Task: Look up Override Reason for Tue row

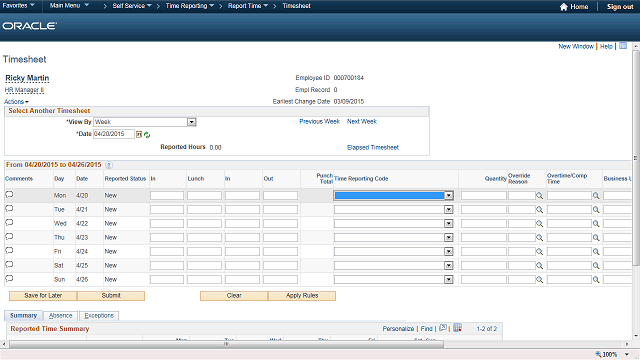Action: pos(540,210)
